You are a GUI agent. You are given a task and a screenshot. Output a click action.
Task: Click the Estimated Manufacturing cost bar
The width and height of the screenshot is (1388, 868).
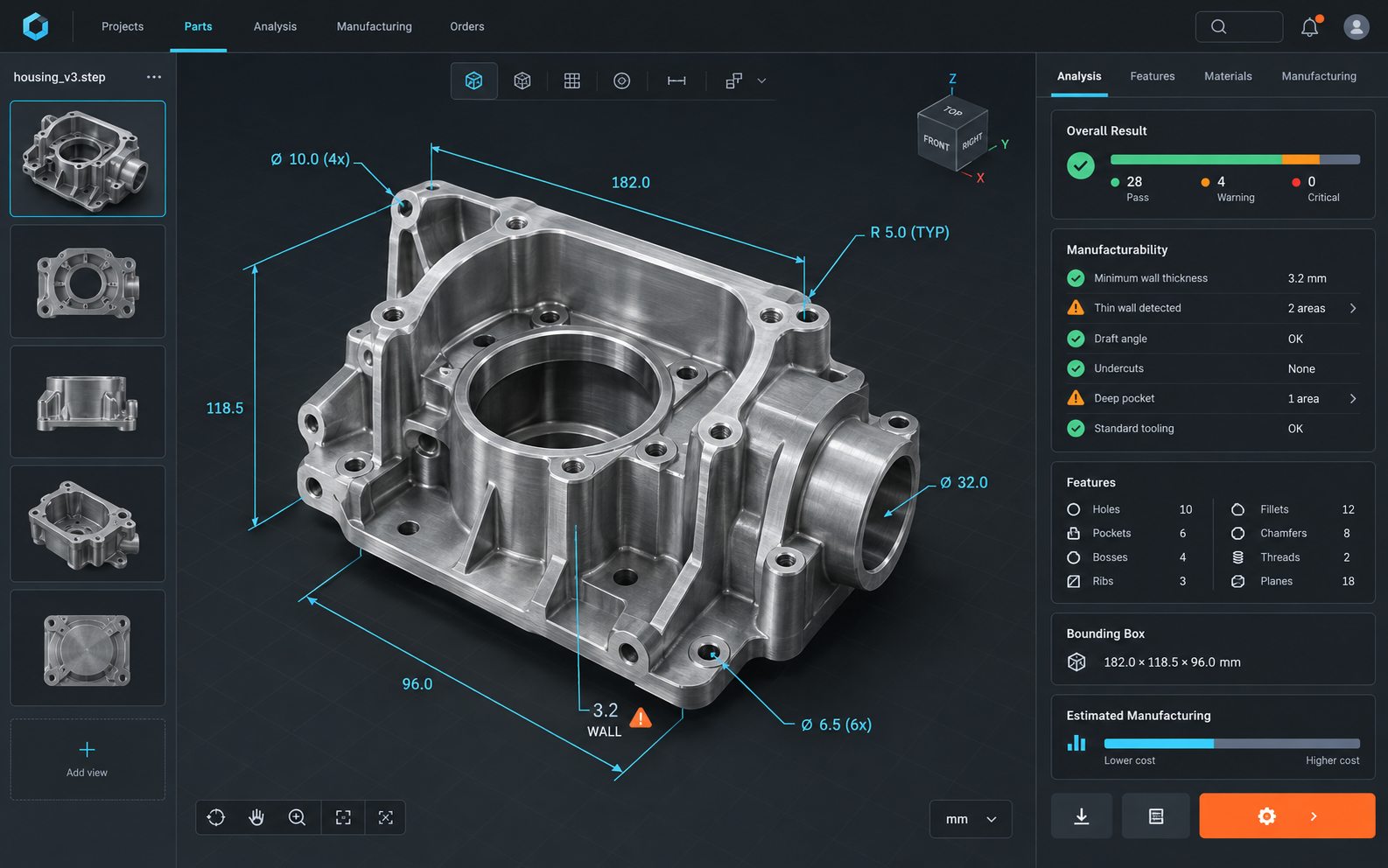tap(1232, 744)
